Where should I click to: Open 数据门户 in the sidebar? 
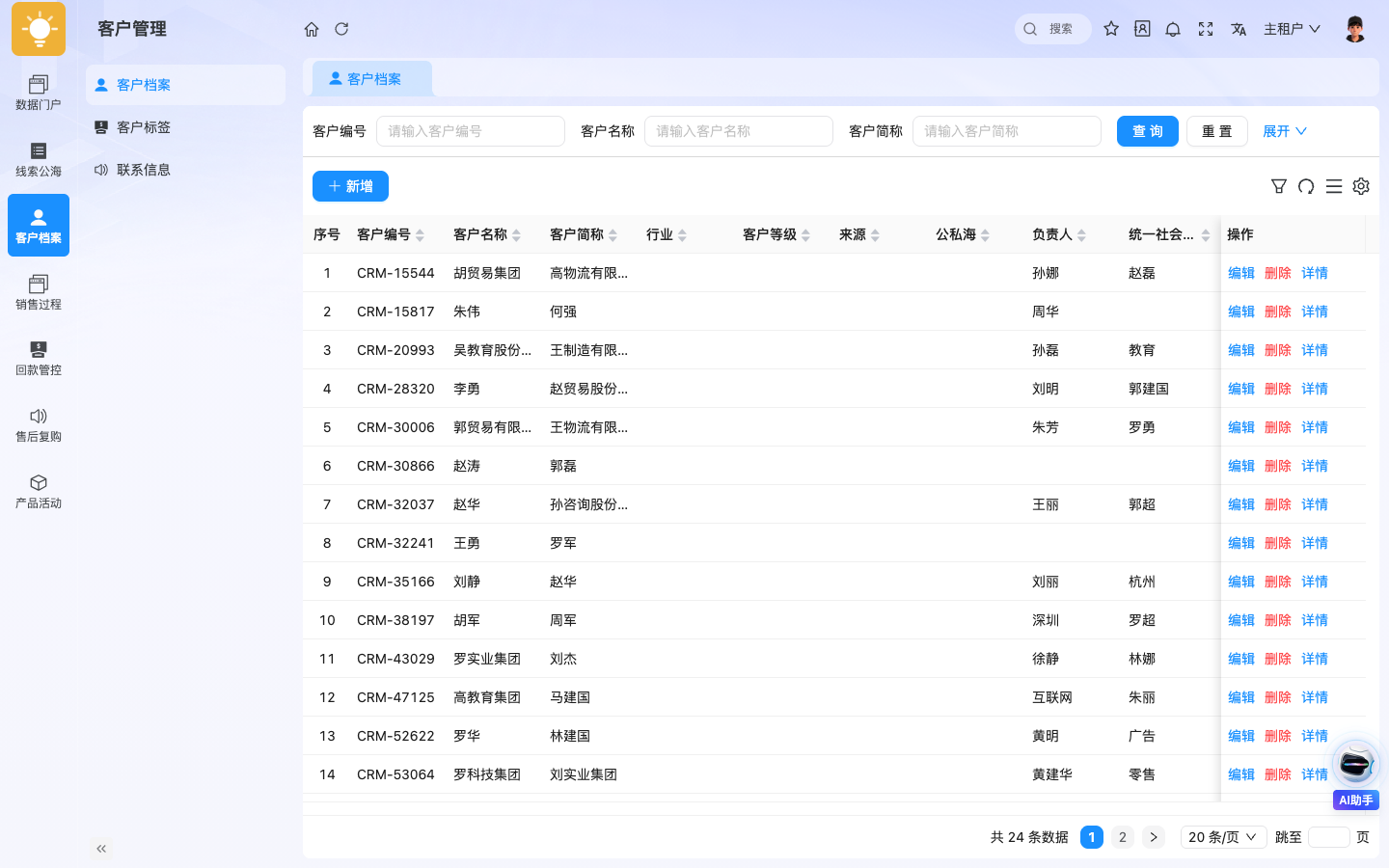point(39,93)
